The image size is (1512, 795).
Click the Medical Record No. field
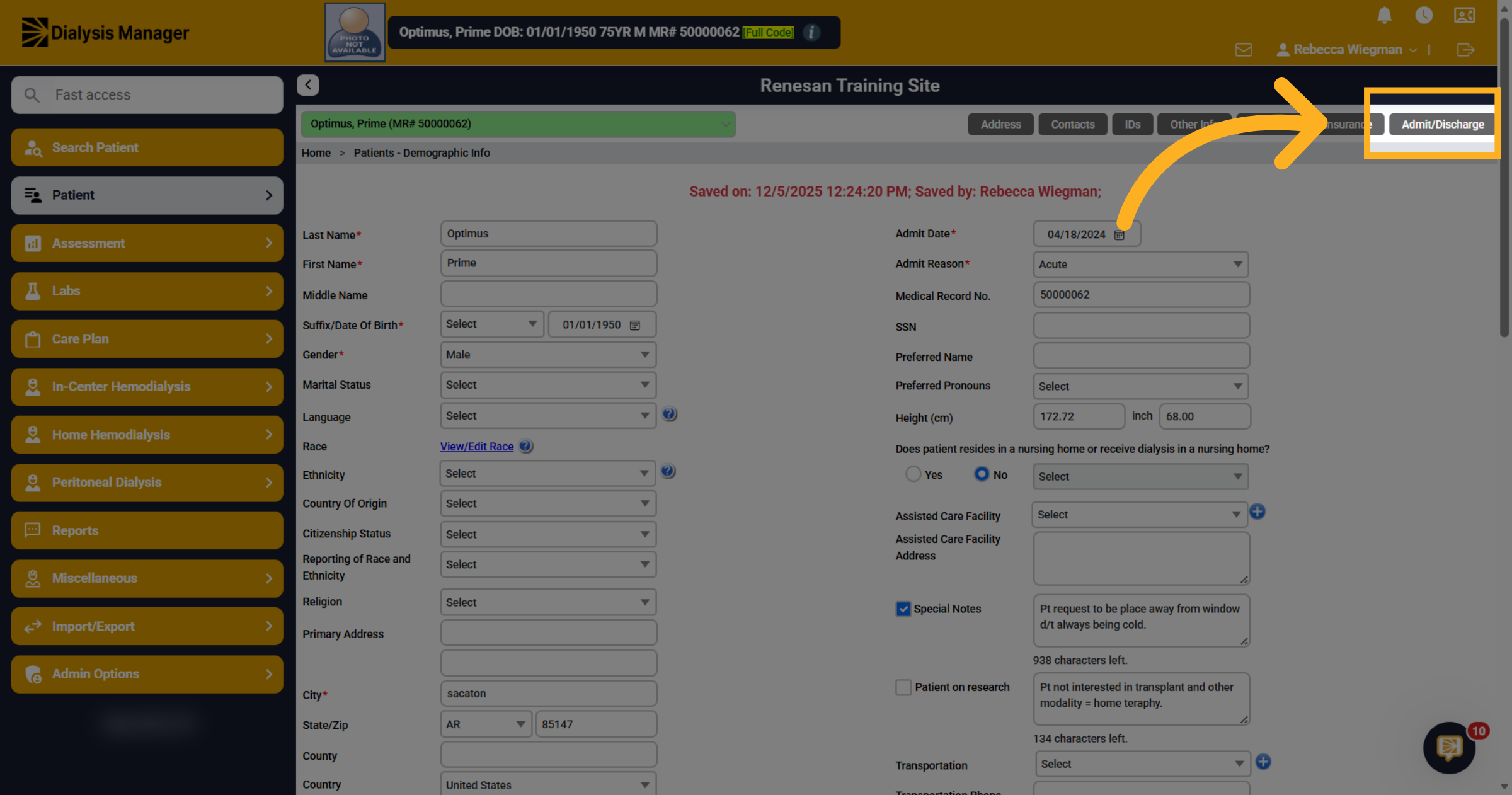point(1141,295)
